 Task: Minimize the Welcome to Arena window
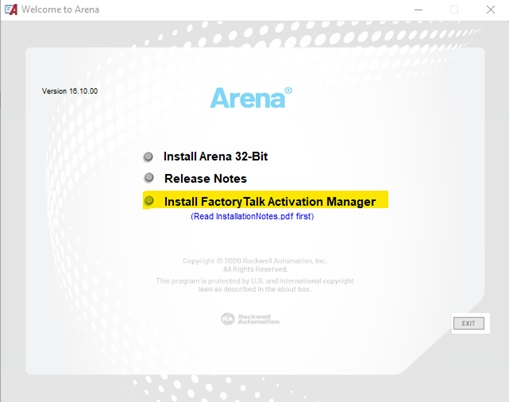418,10
